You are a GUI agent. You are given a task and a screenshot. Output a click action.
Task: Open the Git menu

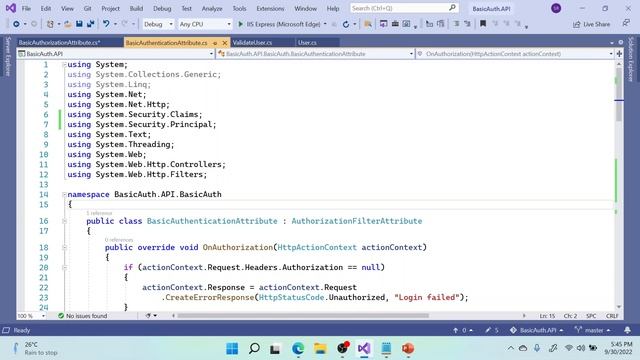[87, 8]
